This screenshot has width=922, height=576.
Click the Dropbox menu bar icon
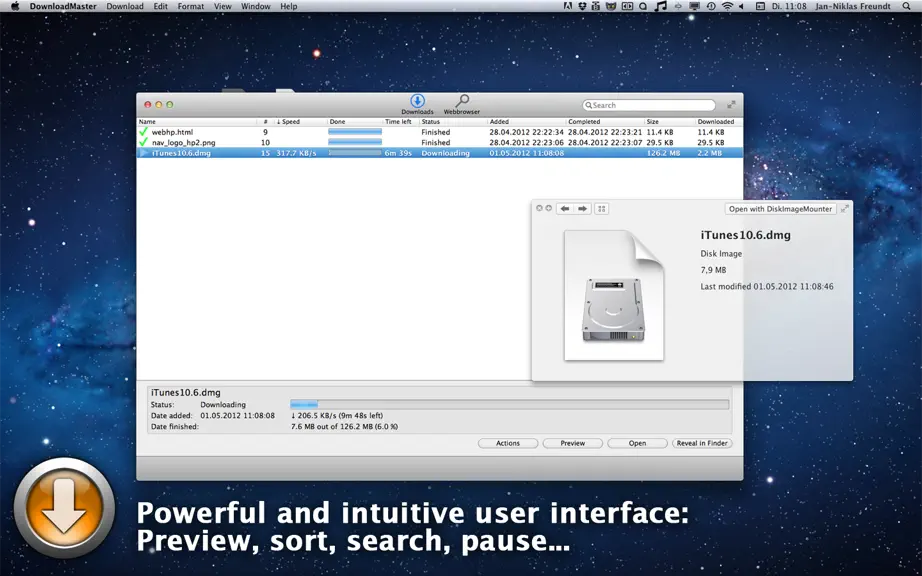582,6
